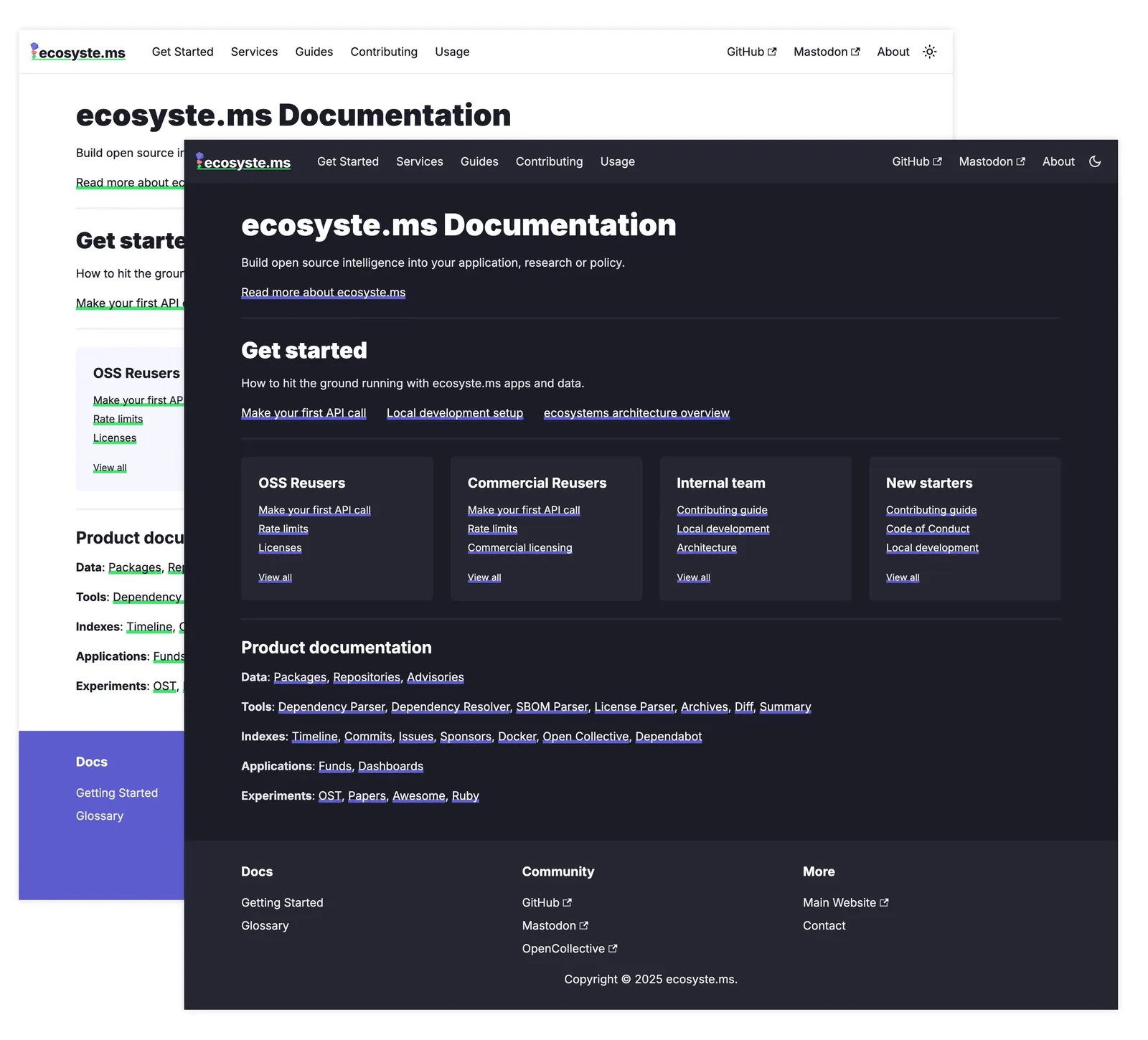Viewport: 1148px width, 1040px height.
Task: Open GitHub external link in dark navbar
Action: [916, 161]
